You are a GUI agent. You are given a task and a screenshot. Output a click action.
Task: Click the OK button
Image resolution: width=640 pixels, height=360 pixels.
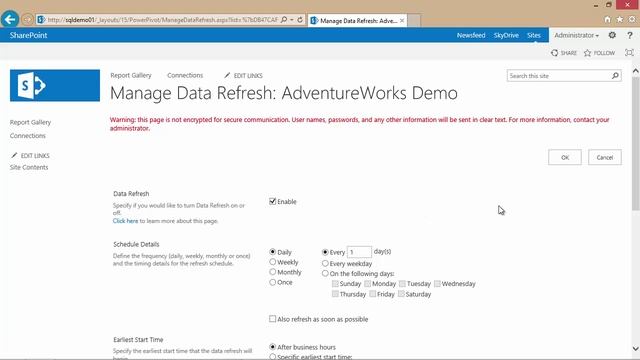point(564,157)
